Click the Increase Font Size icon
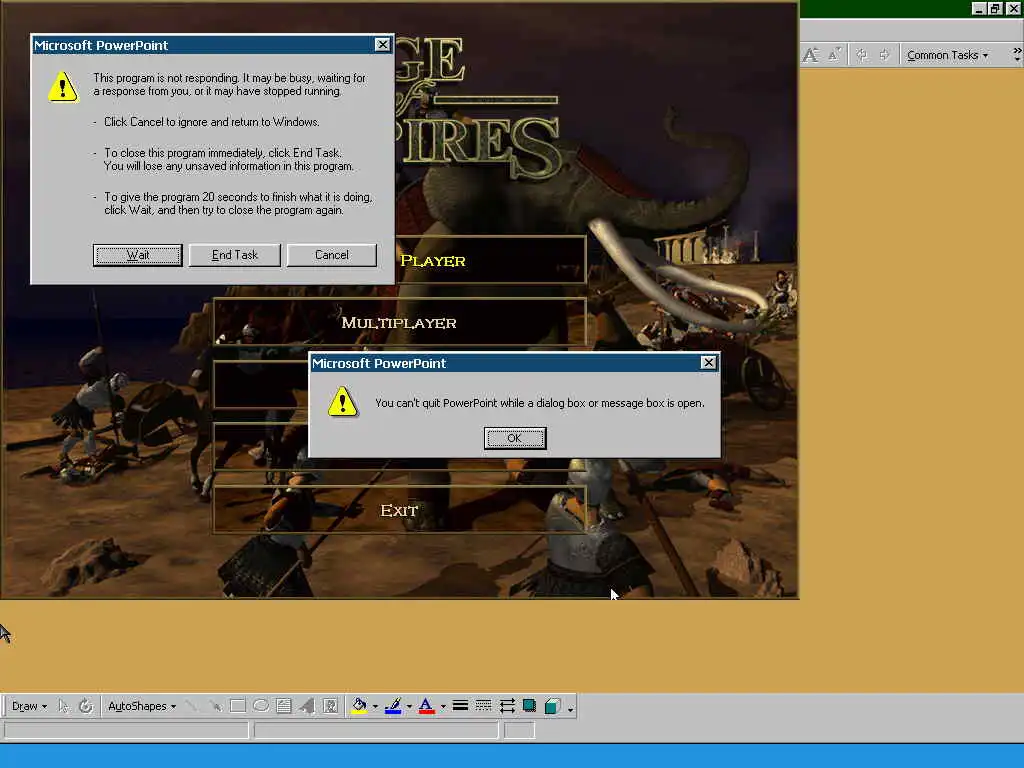Image resolution: width=1024 pixels, height=768 pixels. click(810, 55)
